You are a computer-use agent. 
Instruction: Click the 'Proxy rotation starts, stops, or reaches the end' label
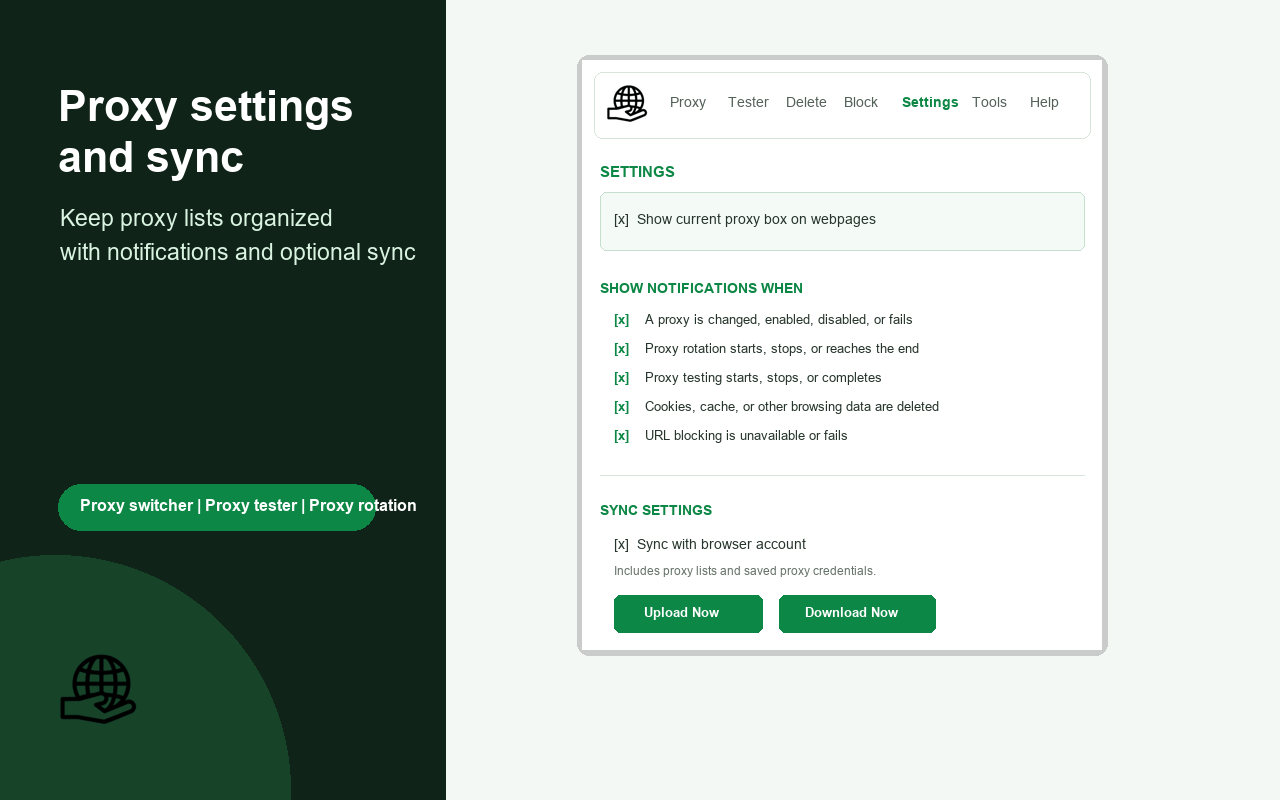coord(782,349)
